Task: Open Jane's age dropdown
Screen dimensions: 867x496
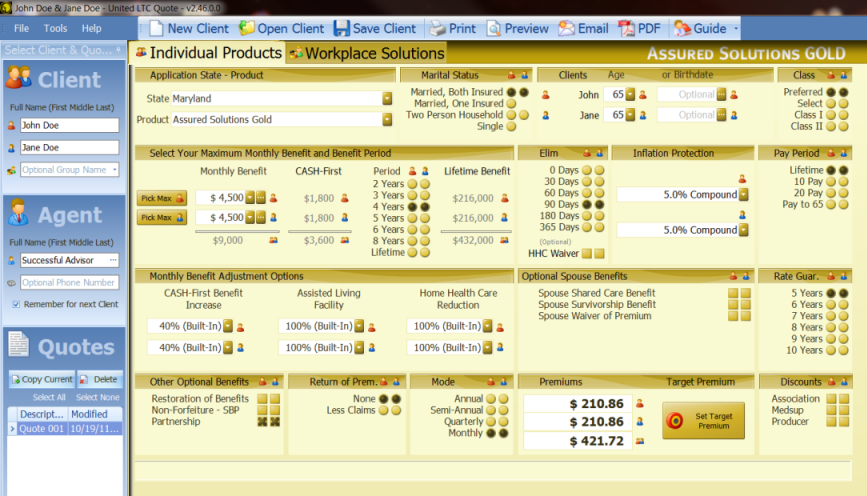Action: point(630,115)
